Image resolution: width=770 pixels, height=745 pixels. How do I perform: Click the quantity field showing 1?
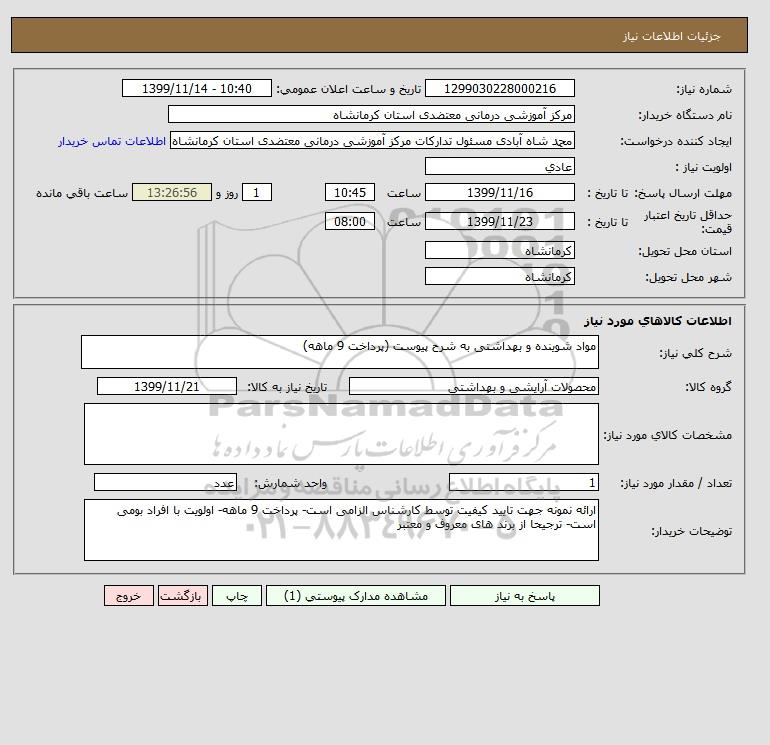523,482
